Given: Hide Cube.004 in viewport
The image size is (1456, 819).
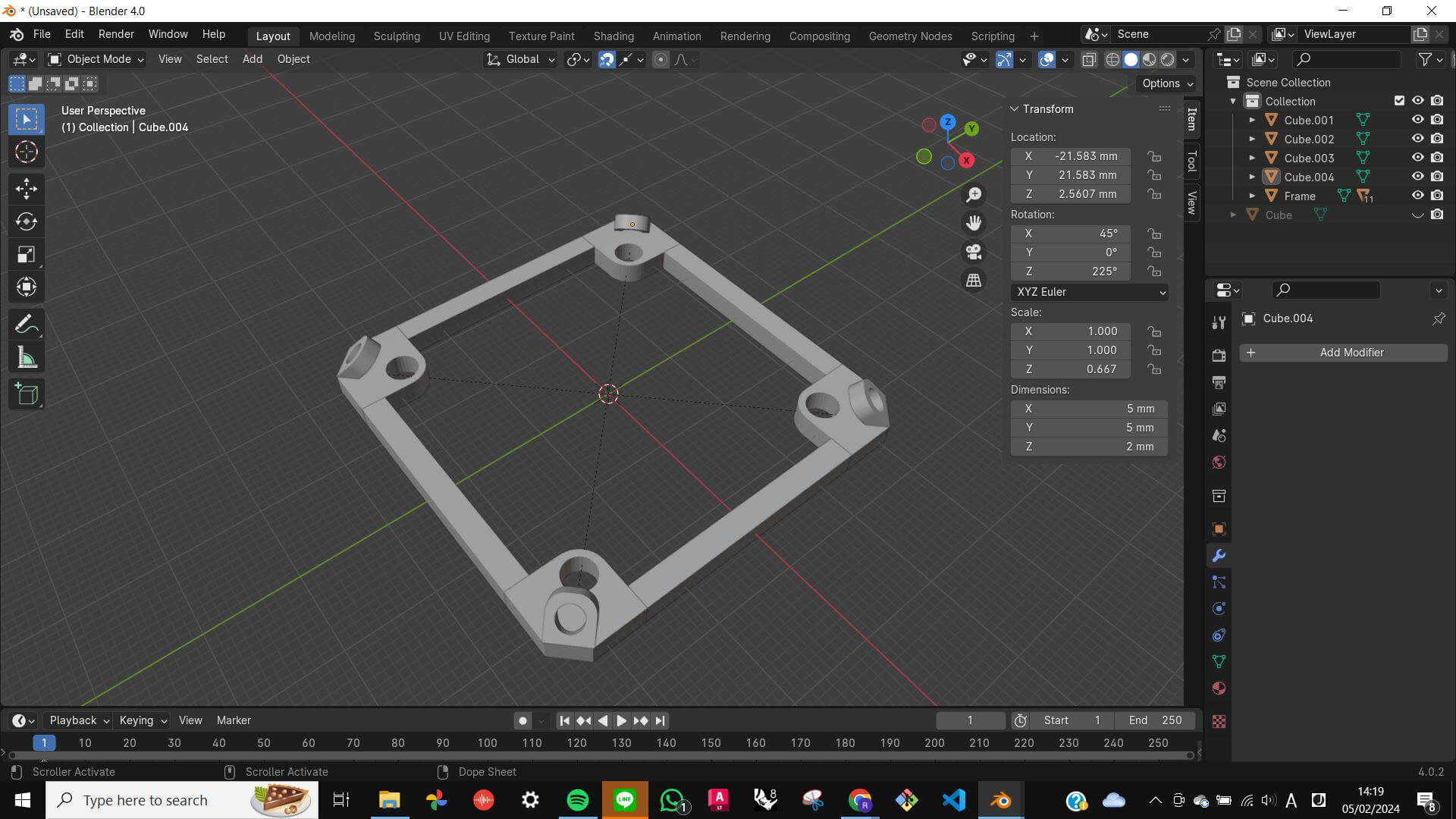Looking at the screenshot, I should click(x=1417, y=177).
